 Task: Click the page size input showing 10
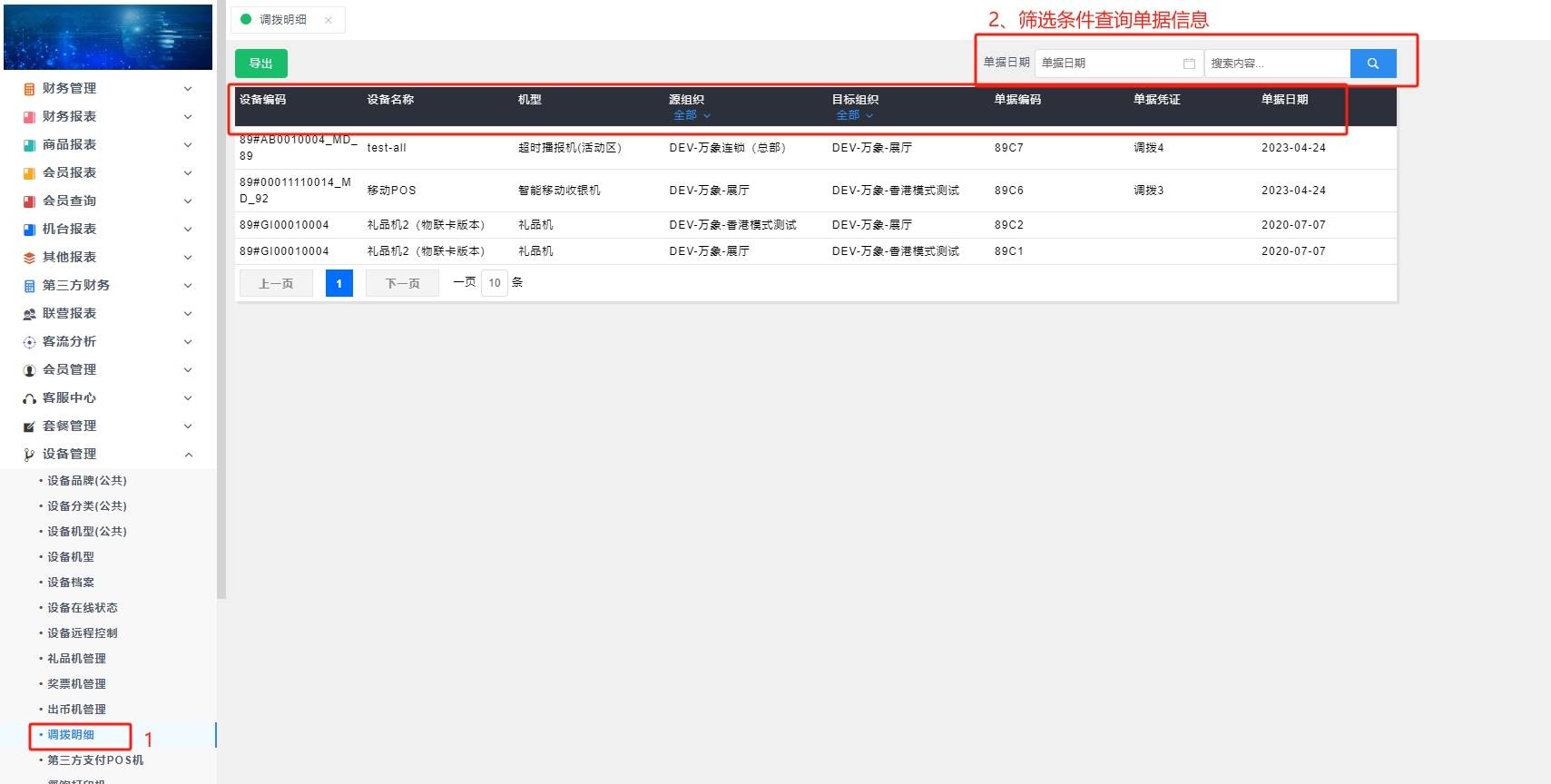point(495,283)
